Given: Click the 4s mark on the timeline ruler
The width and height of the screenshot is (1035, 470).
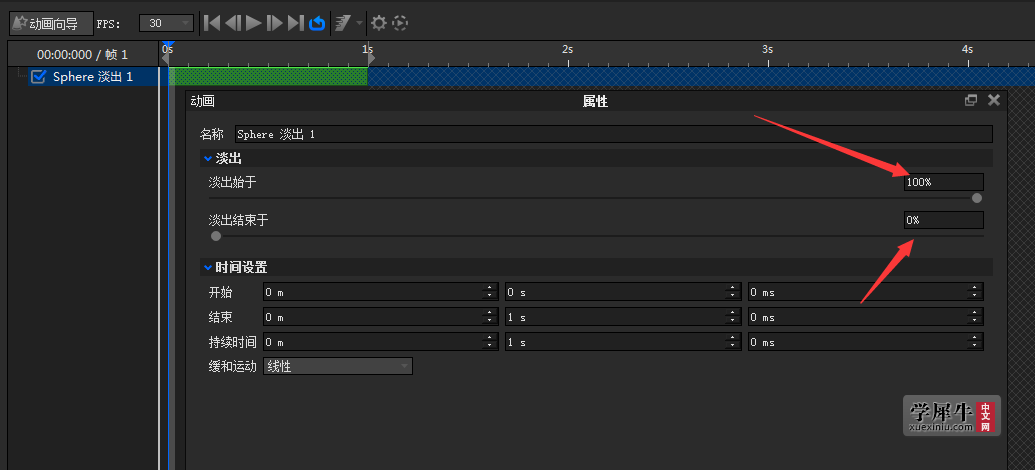Looking at the screenshot, I should [x=968, y=50].
